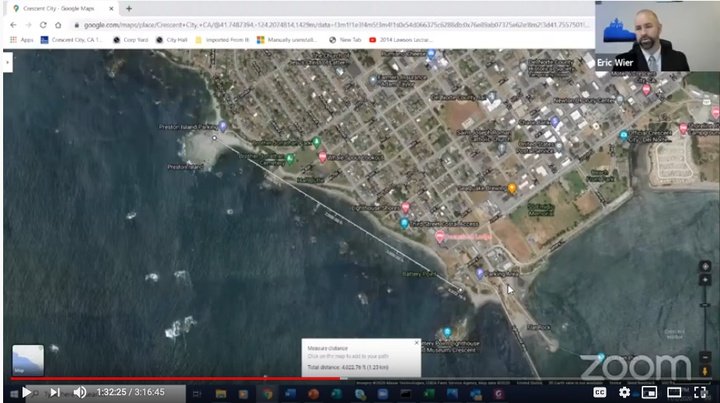Screen dimensions: 720x403
Task: Open the green Excel taskbar icon
Action: point(428,394)
